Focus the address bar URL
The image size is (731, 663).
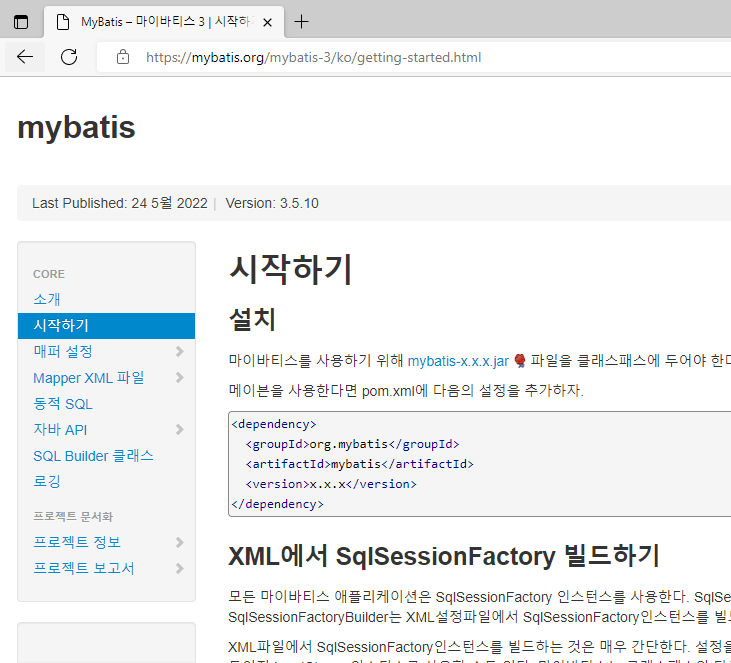313,57
